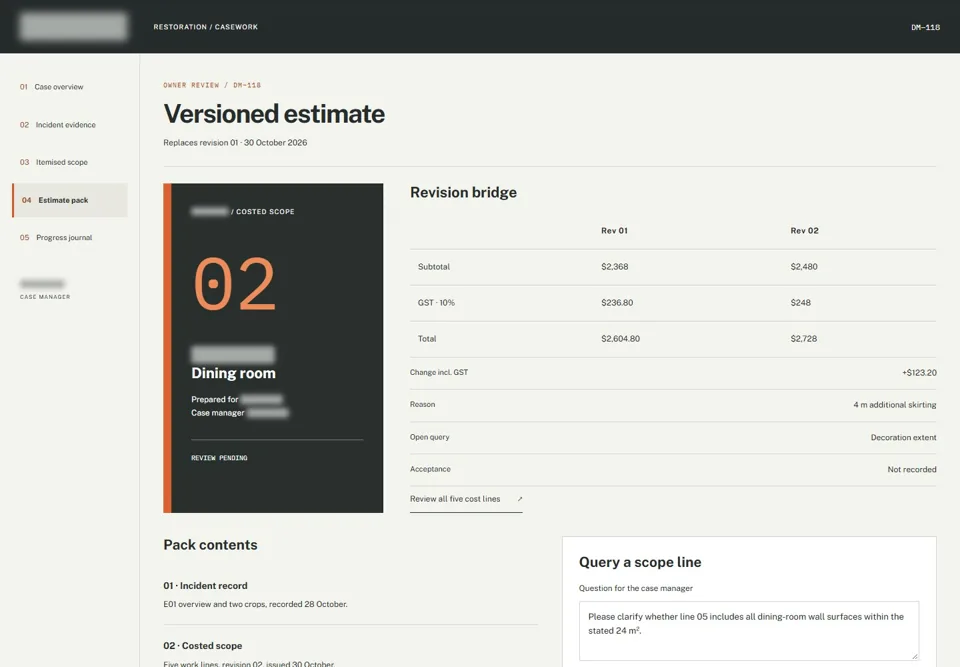
Task: Click the GST · 10% row label
Action: (x=436, y=303)
